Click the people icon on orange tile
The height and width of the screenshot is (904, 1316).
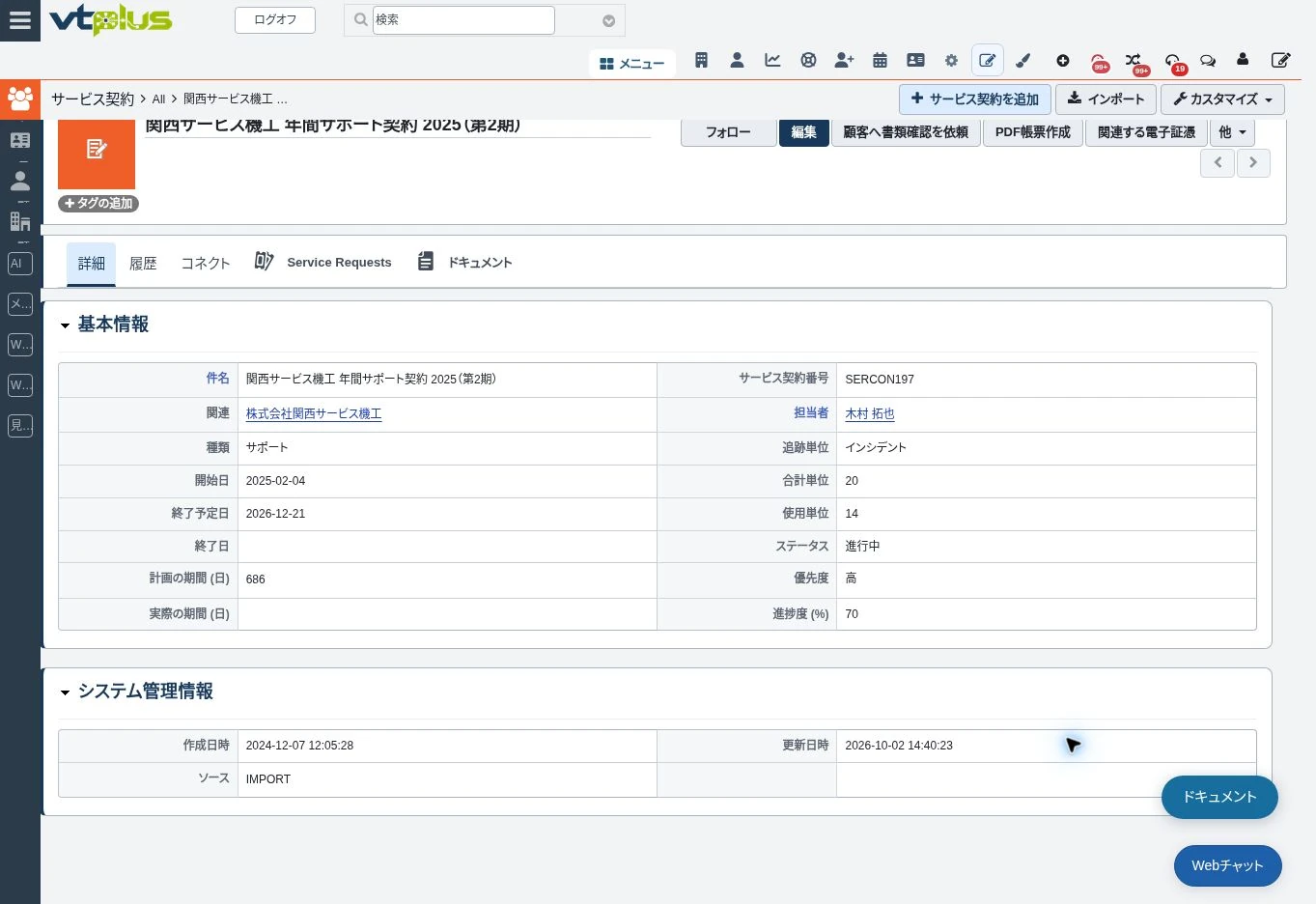(x=20, y=99)
